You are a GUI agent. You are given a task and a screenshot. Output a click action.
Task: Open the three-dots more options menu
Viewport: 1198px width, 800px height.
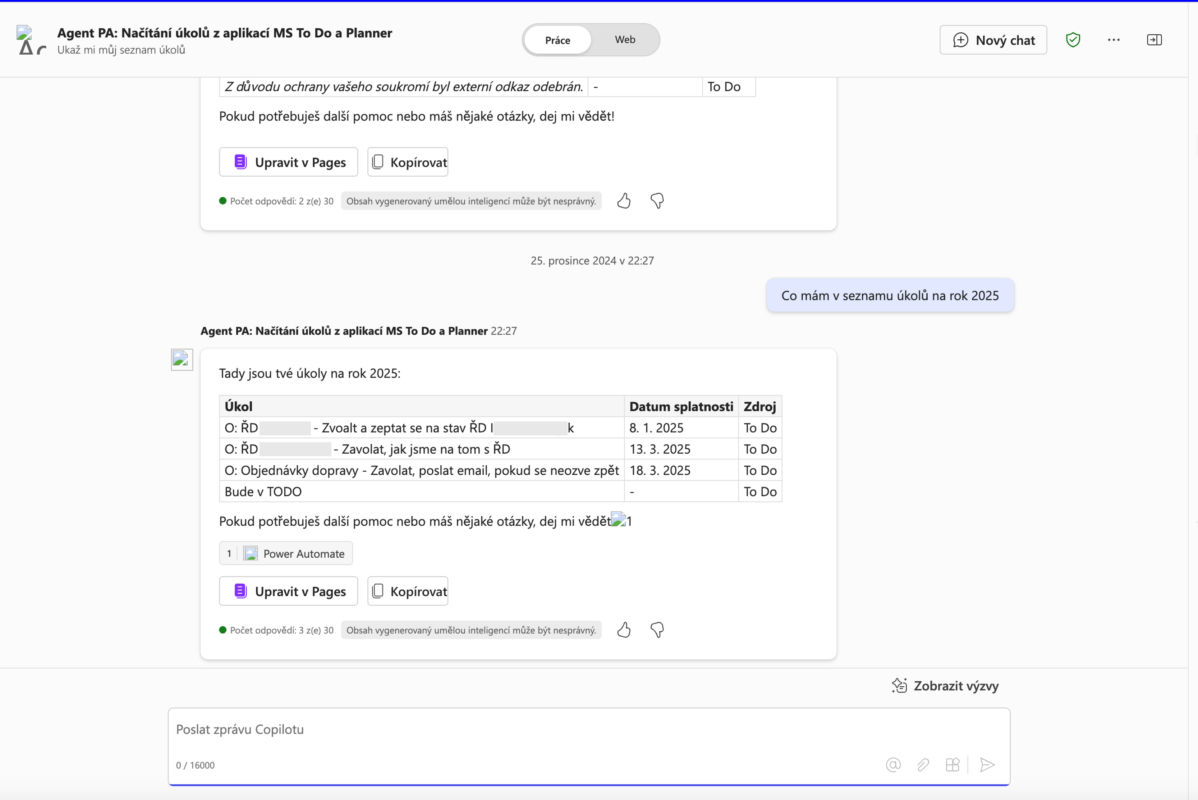tap(1114, 40)
